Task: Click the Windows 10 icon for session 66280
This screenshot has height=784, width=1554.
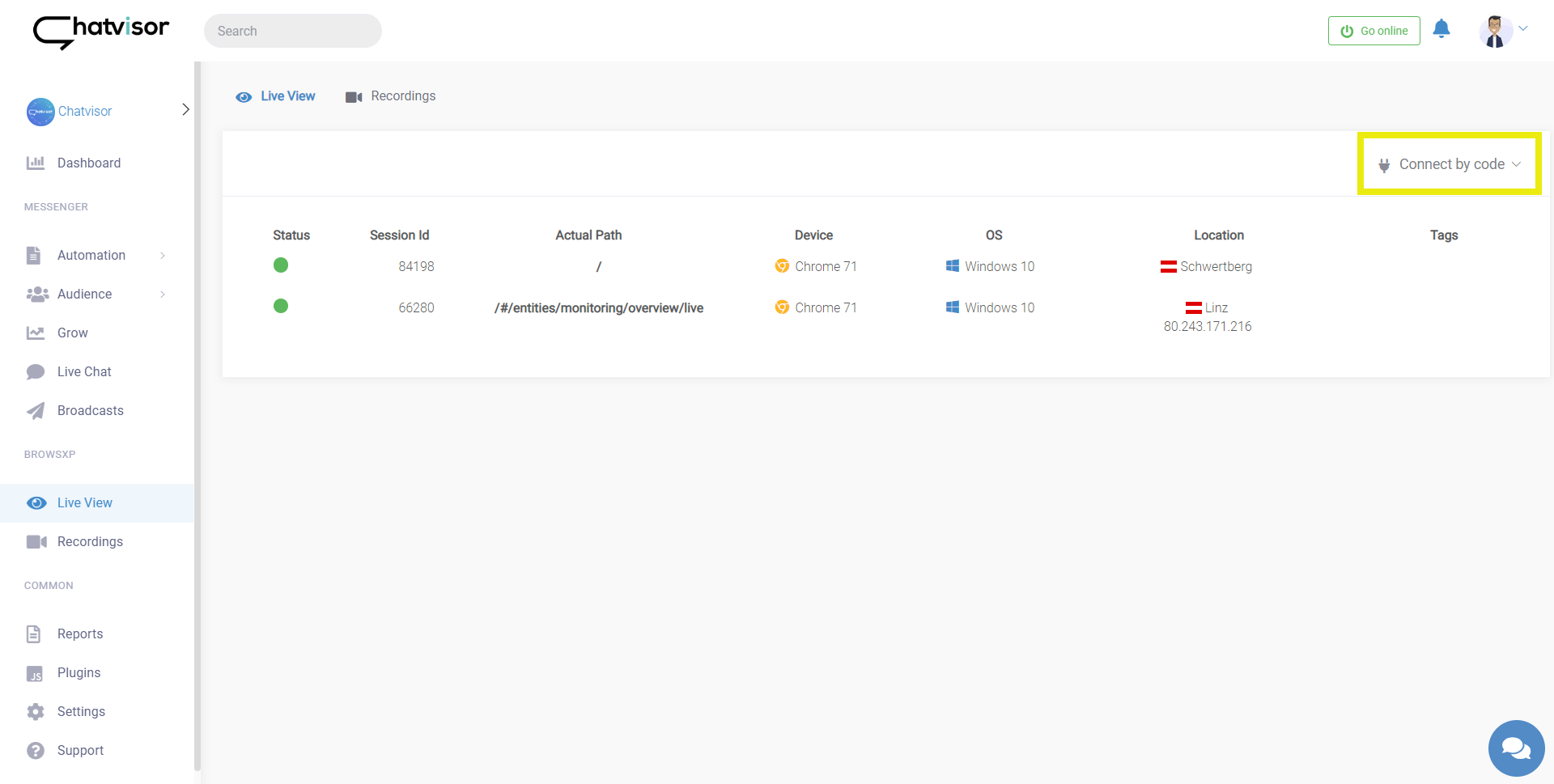Action: (x=953, y=307)
